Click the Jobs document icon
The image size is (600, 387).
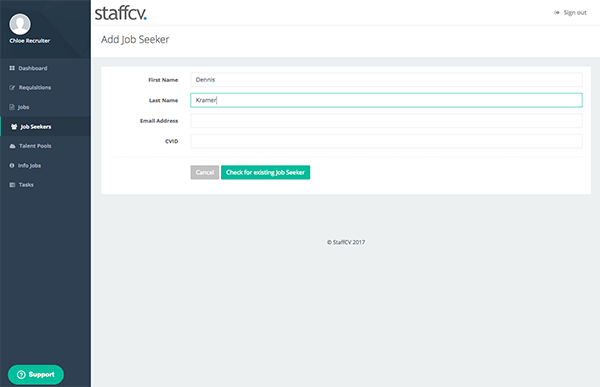coord(12,107)
